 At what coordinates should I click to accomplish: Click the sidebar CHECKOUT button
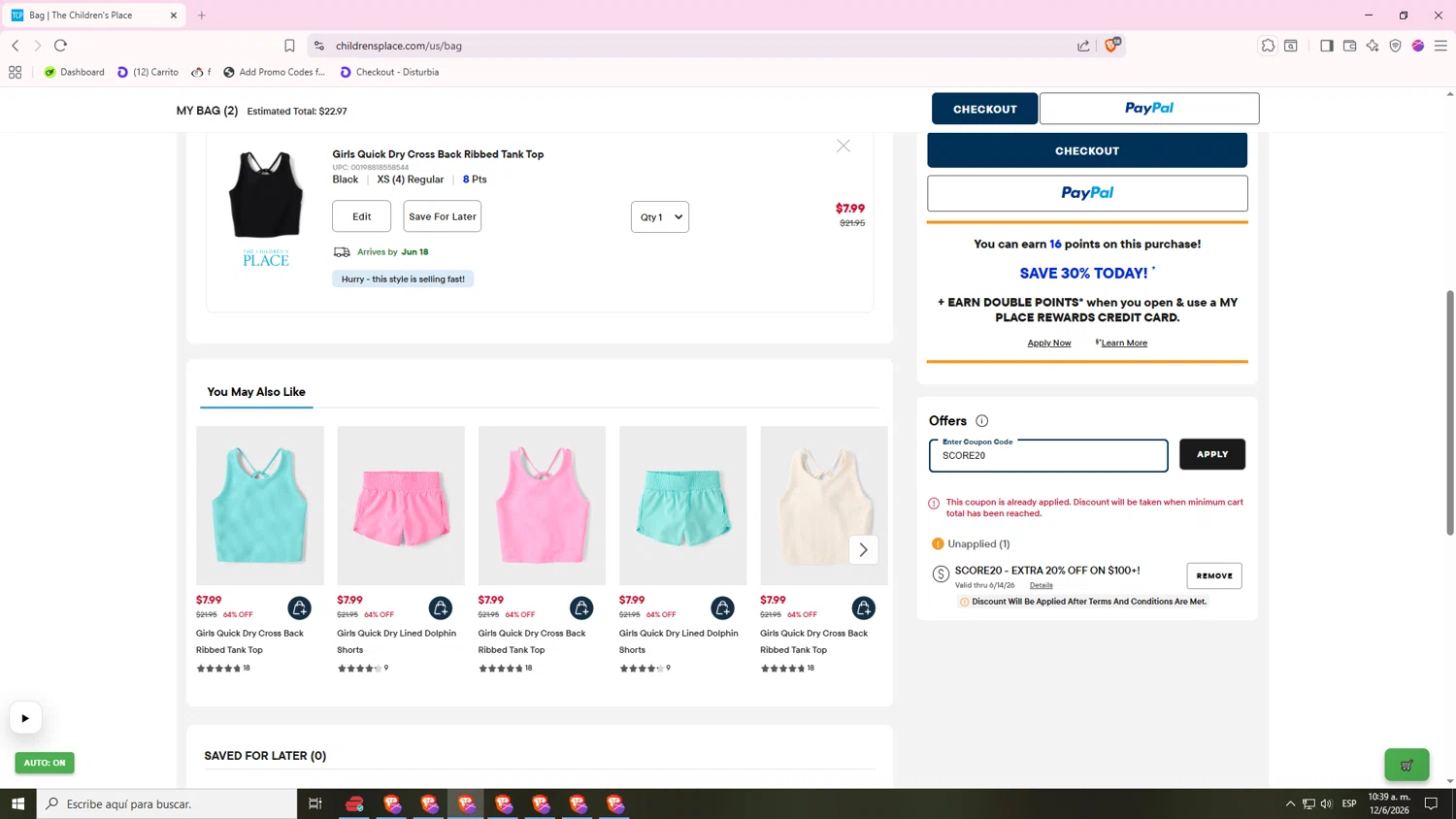(x=1087, y=150)
